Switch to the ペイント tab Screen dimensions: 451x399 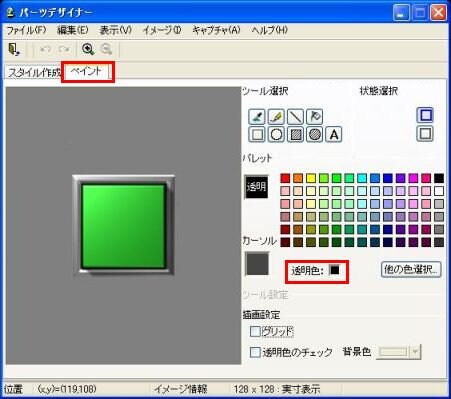point(87,71)
